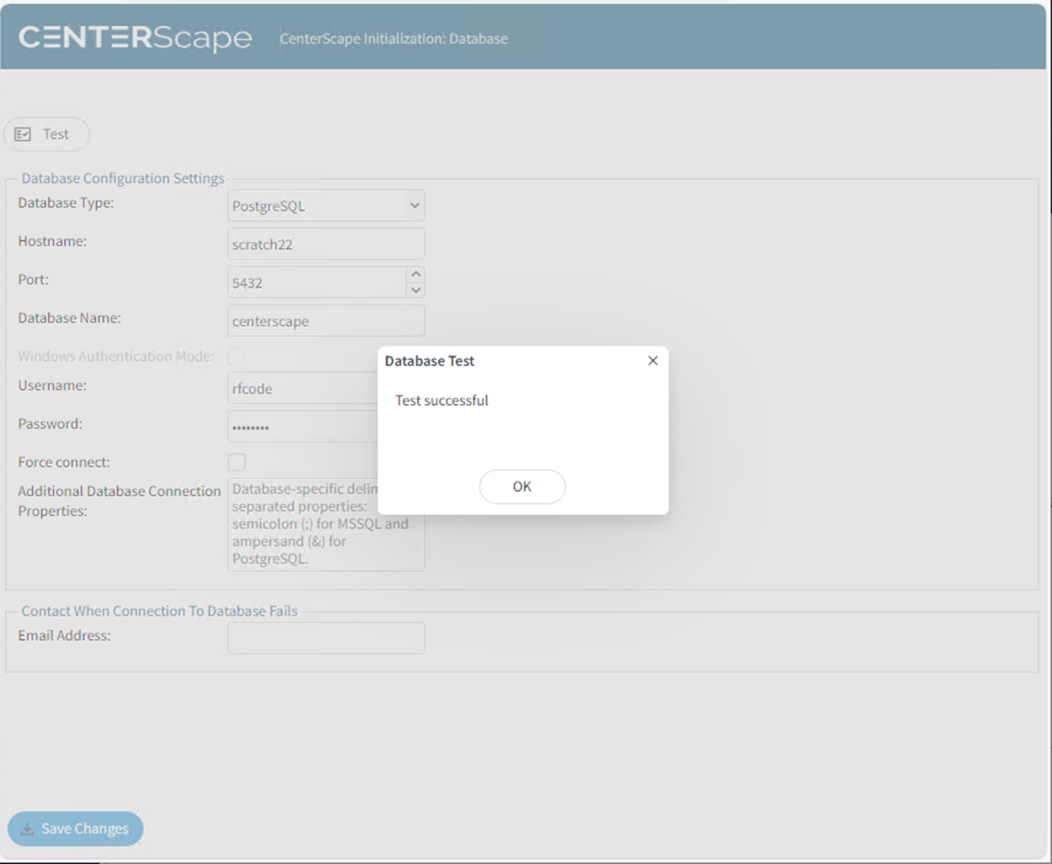Image resolution: width=1052 pixels, height=864 pixels.
Task: Click the Save Changes download icon button
Action: (28, 829)
